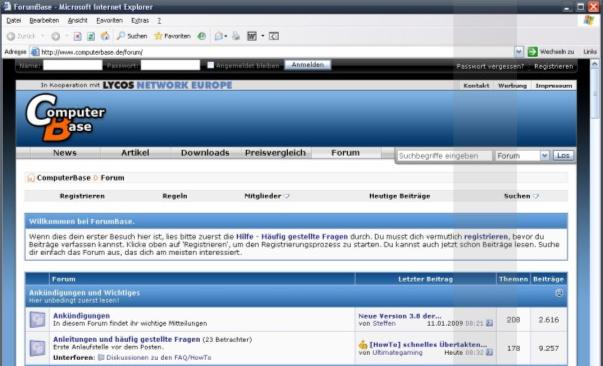The image size is (603, 366).
Task: Open Diskussionen zu den FAQ/HowTo subforum
Action: 158,358
